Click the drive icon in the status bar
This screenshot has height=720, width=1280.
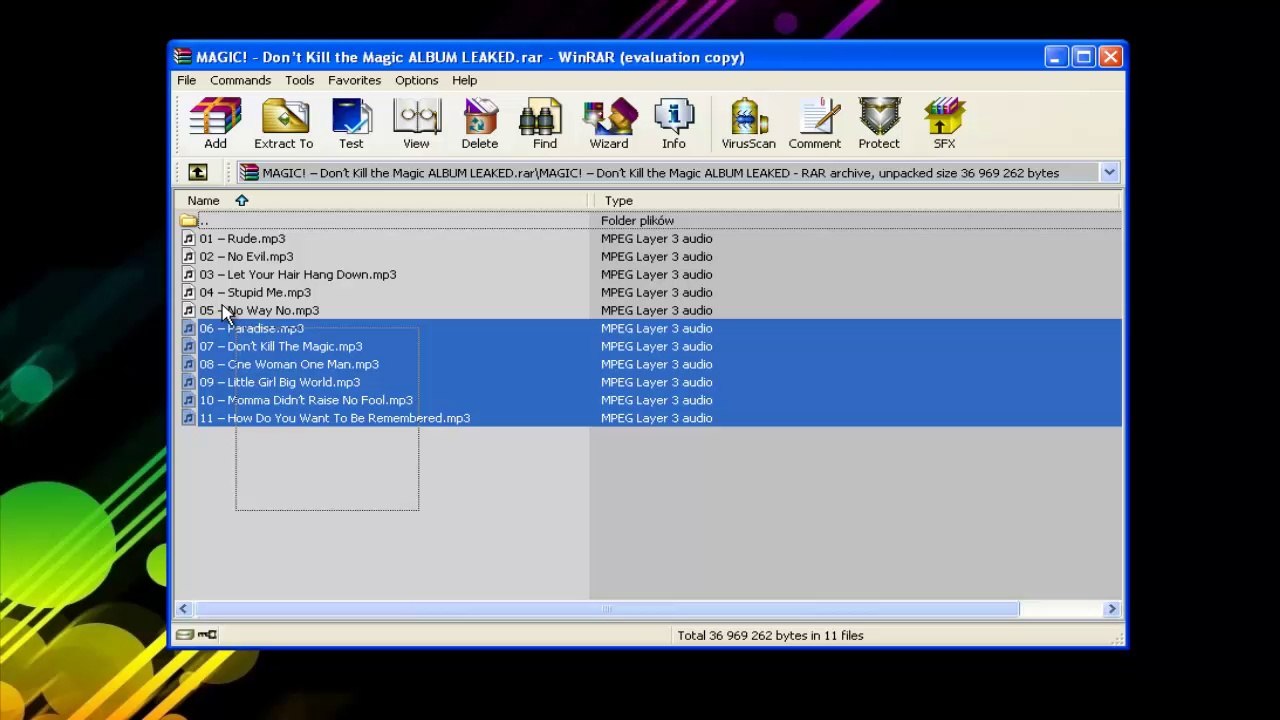pyautogui.click(x=184, y=635)
